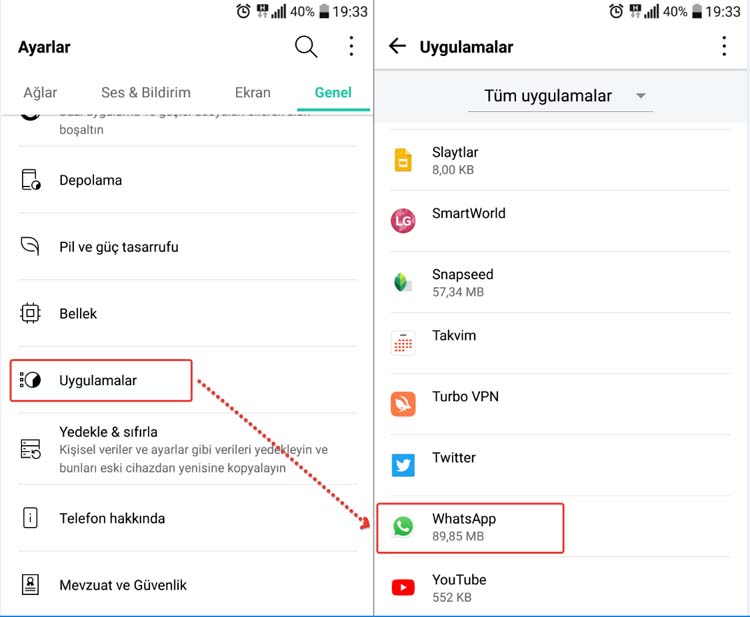Expand the Tüm uygulamalar dropdown

(560, 96)
